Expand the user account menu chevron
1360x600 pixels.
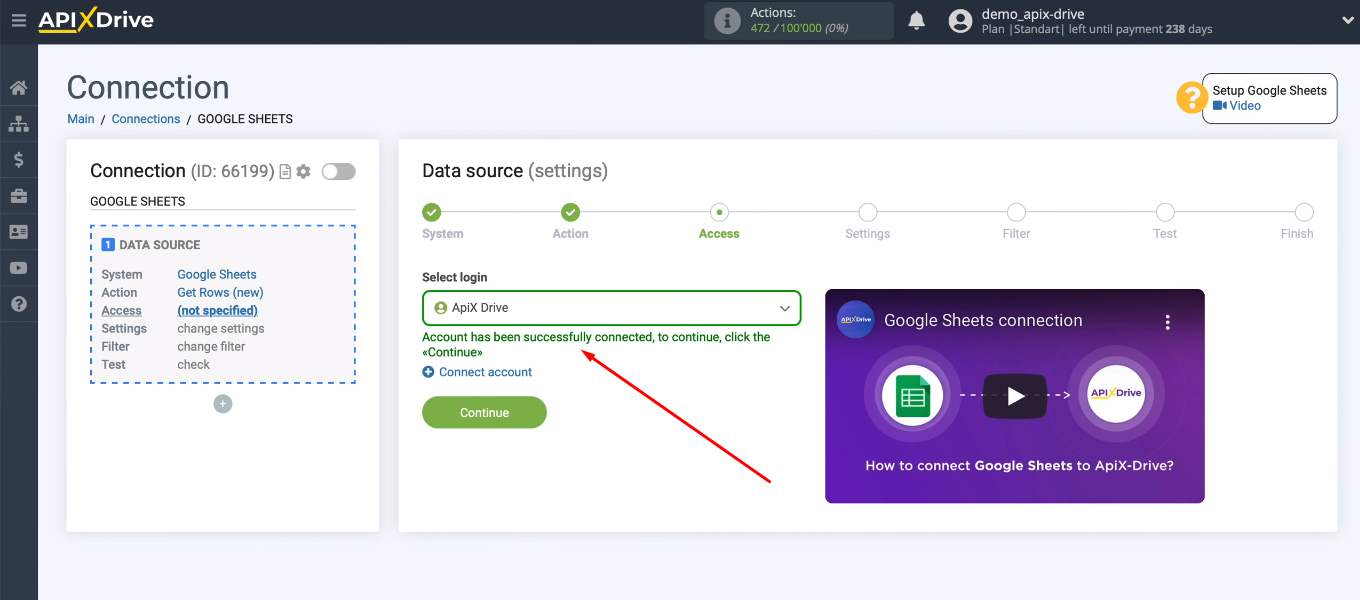click(1348, 19)
